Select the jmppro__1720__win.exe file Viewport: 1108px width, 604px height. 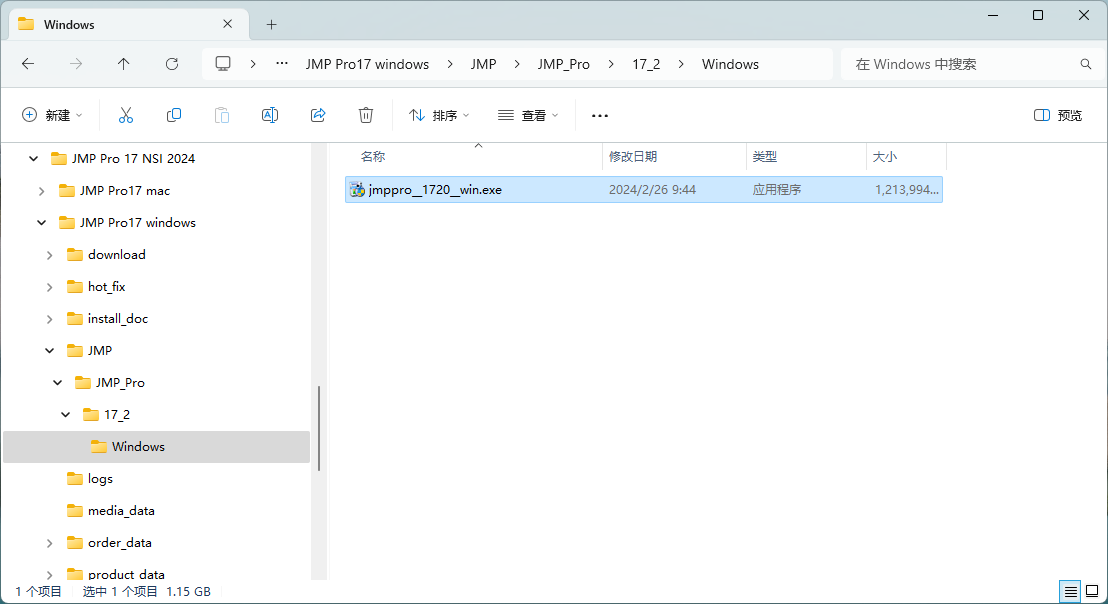644,189
